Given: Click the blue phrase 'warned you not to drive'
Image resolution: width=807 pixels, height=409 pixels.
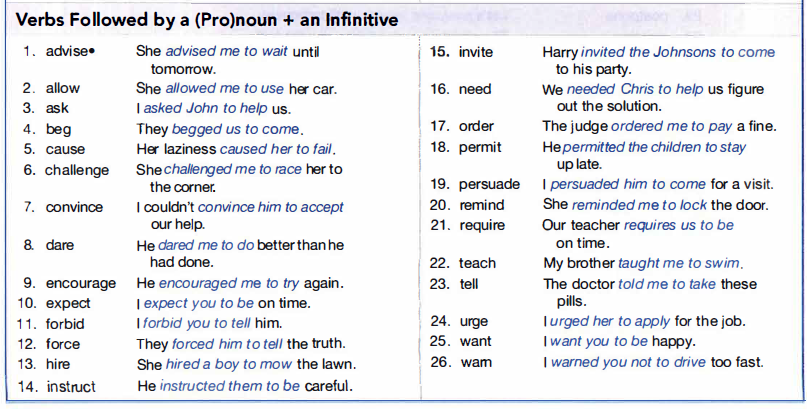Looking at the screenshot, I should [628, 362].
